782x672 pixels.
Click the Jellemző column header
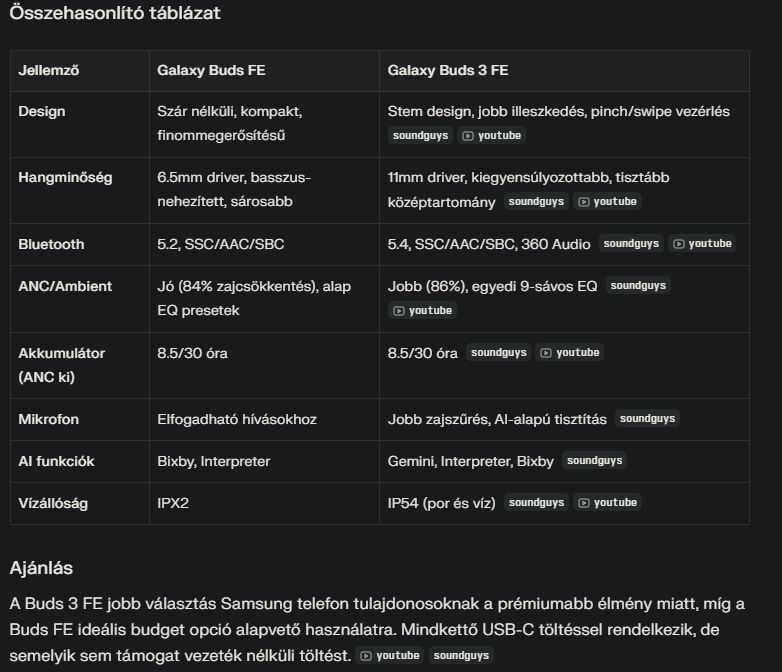coord(49,71)
